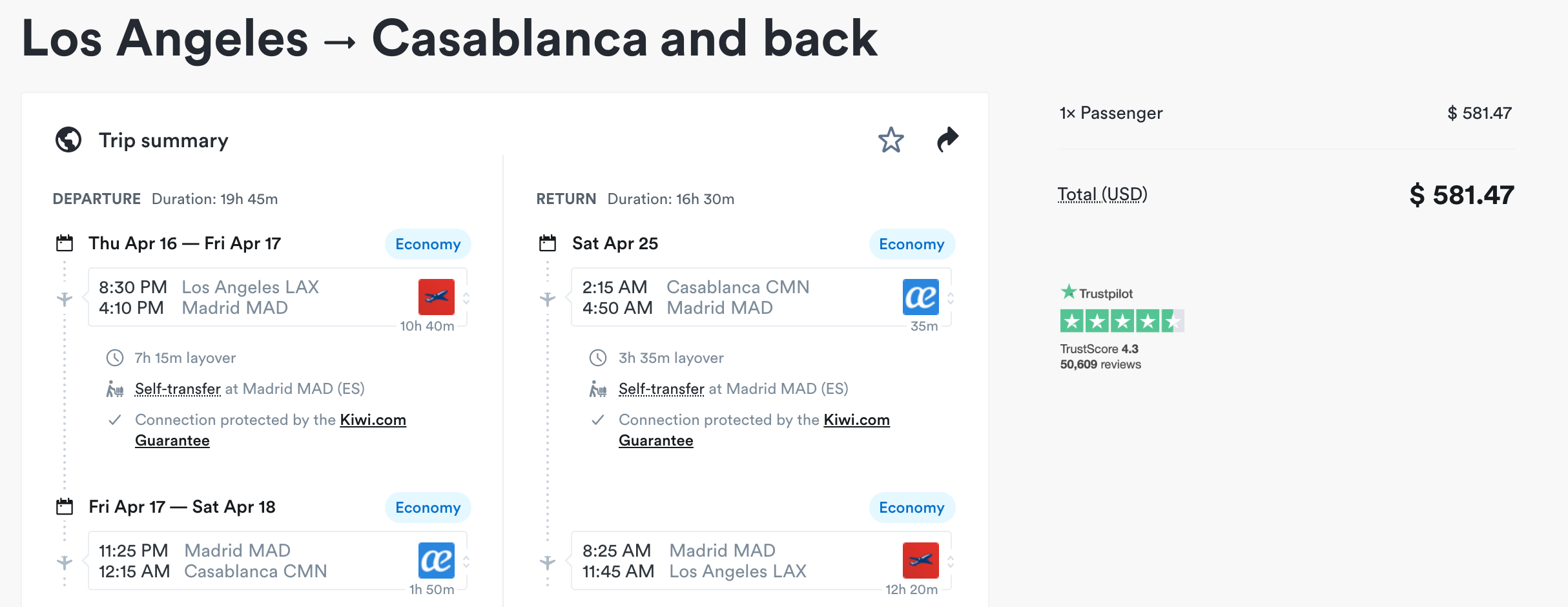Click Economy badge on Thu Apr 16 flight
The image size is (1568, 607).
(428, 244)
